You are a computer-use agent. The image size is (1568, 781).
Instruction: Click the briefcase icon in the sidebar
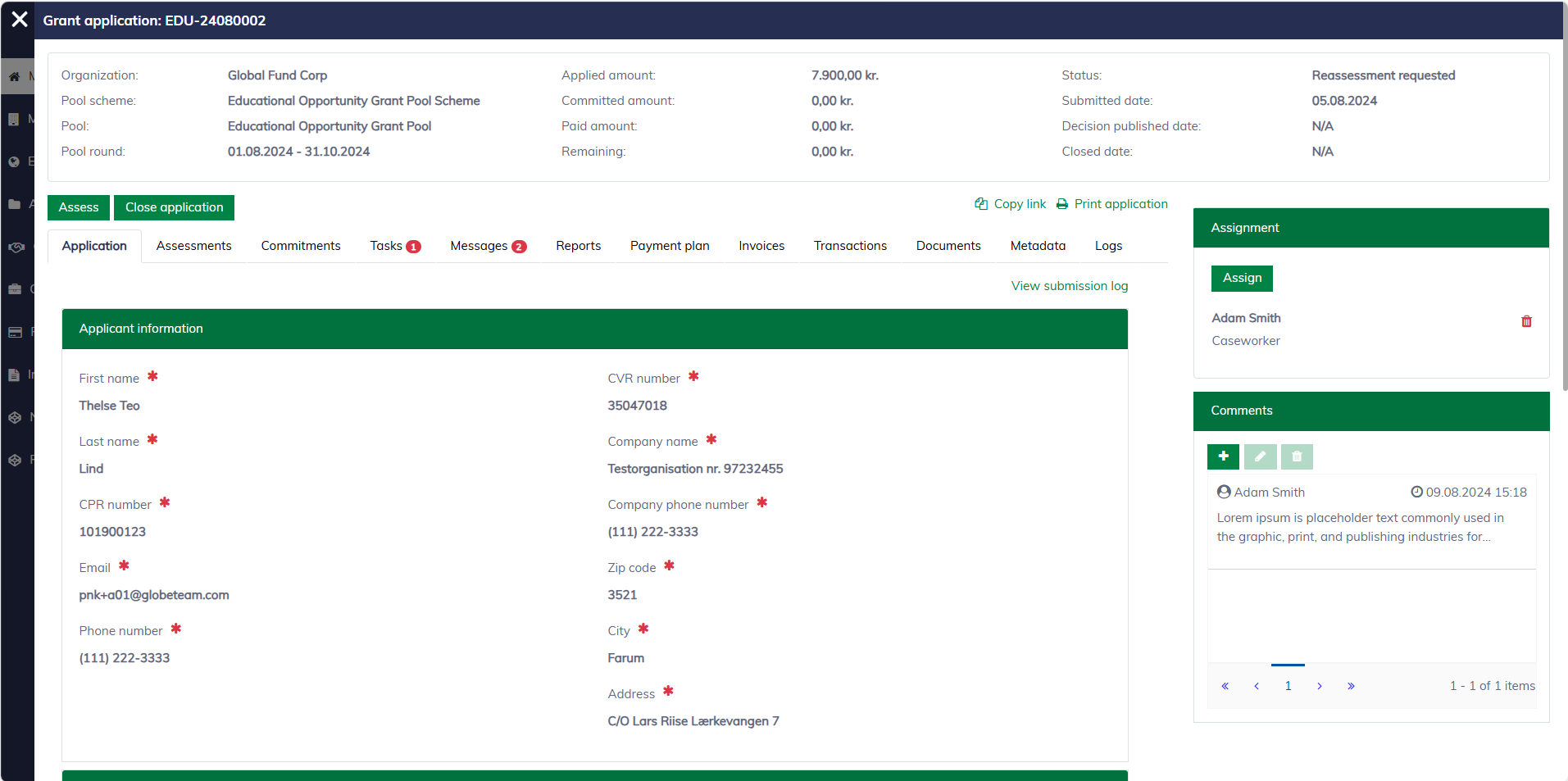15,289
